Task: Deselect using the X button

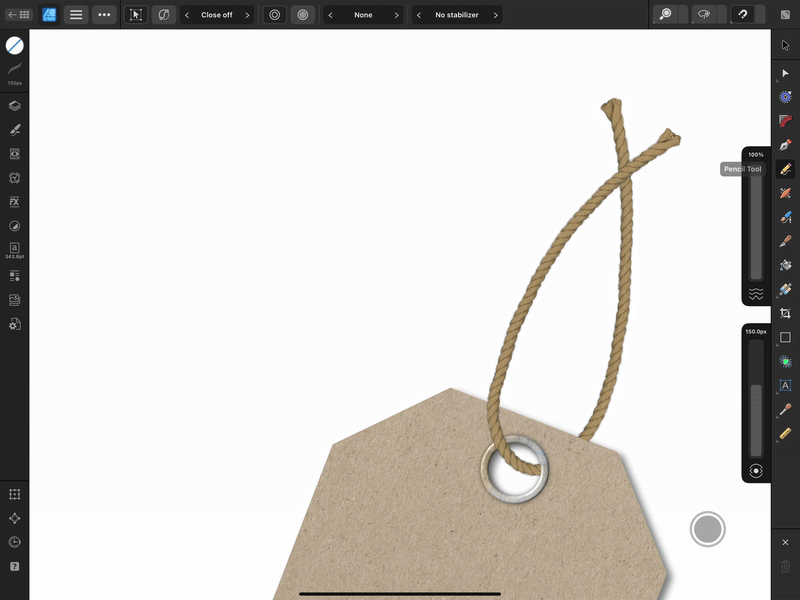Action: pos(785,542)
